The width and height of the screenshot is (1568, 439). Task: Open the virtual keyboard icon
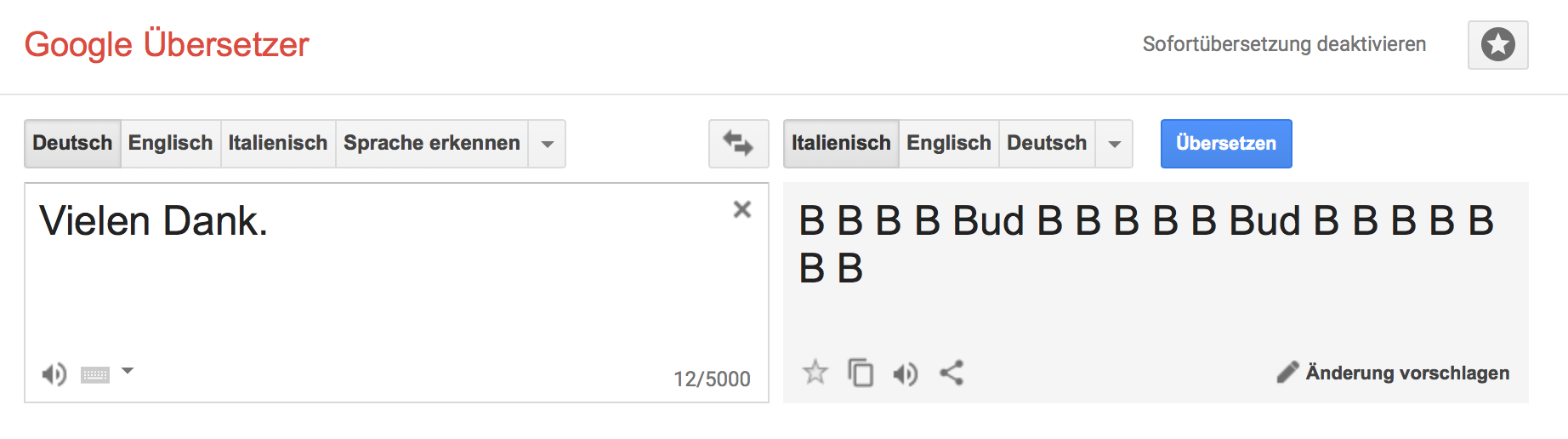[95, 374]
